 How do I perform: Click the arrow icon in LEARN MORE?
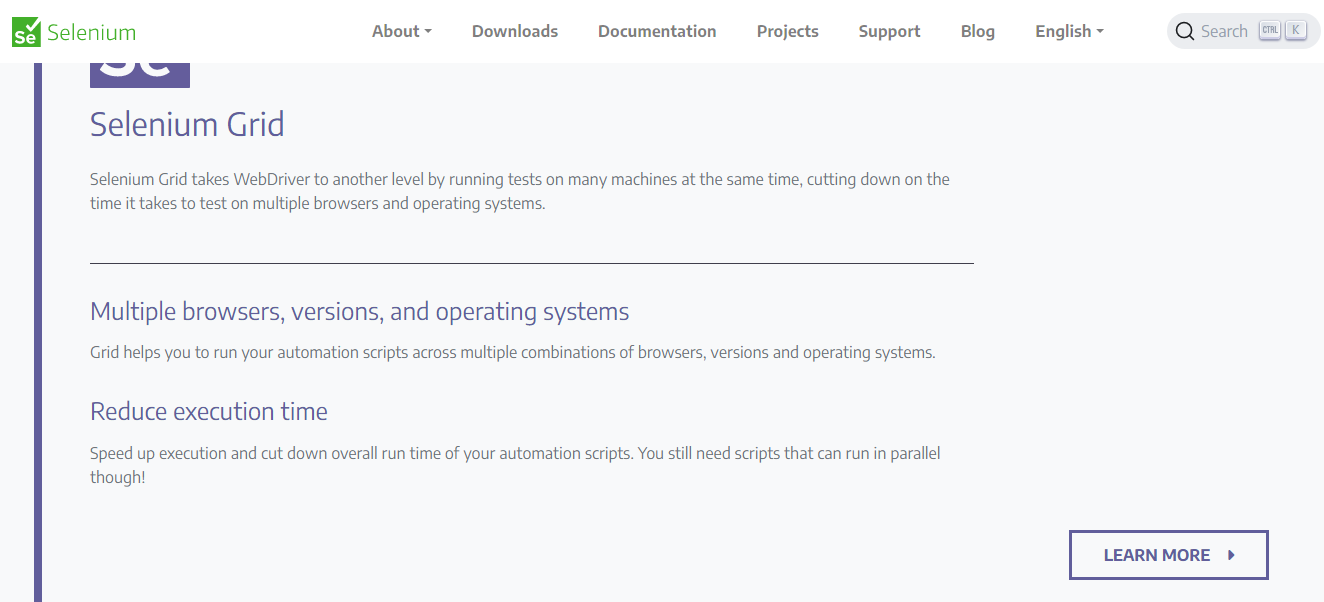pos(1231,555)
